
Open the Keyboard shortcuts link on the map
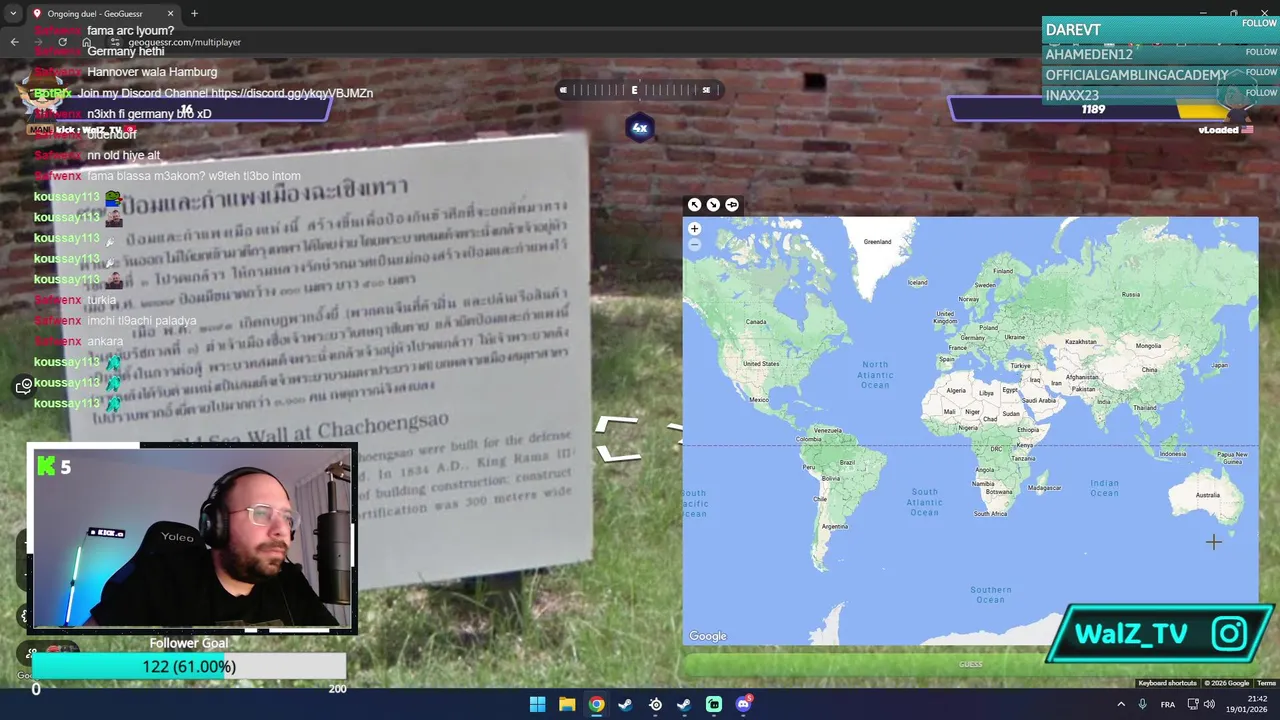1167,683
